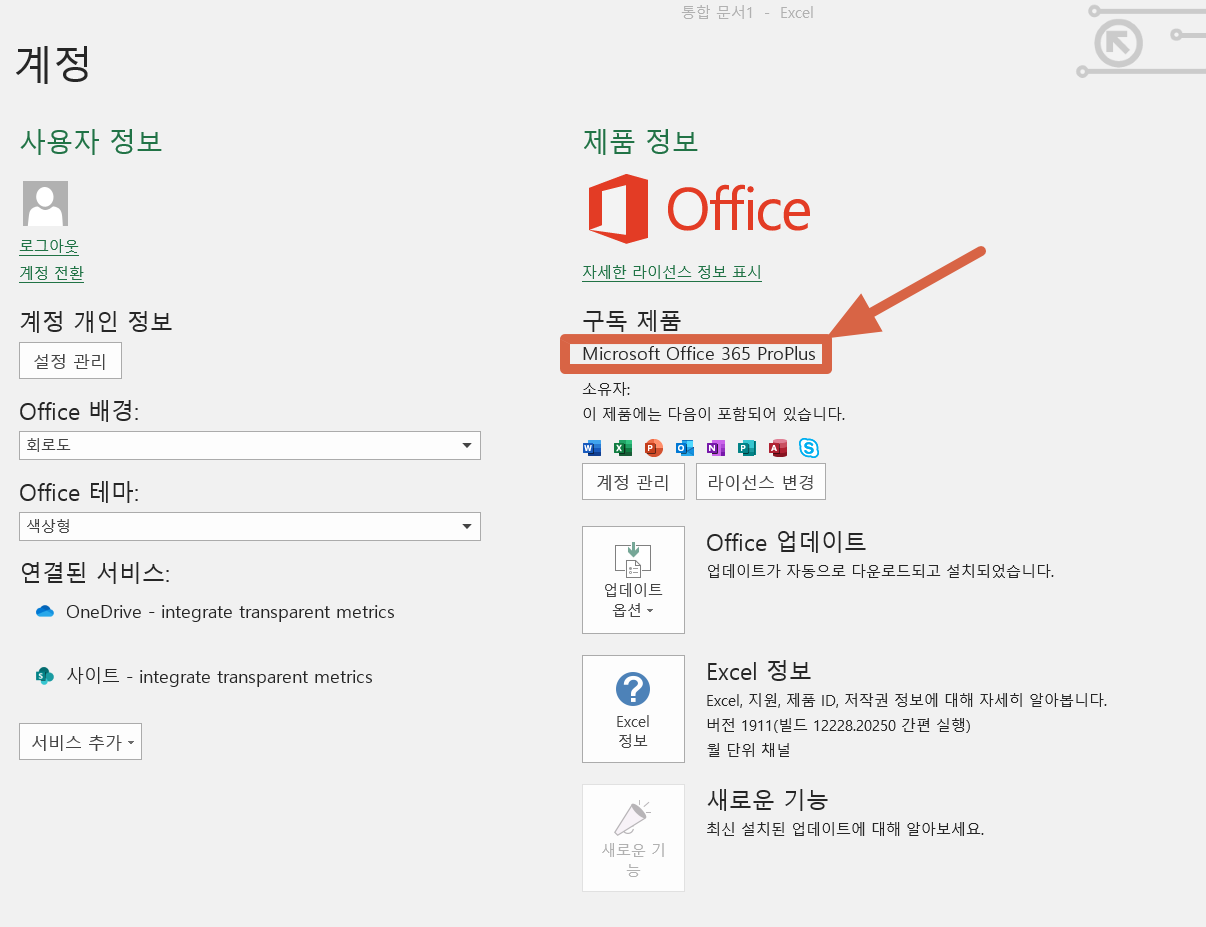
Task: Click the Office 업데이트 heading
Action: click(x=786, y=542)
